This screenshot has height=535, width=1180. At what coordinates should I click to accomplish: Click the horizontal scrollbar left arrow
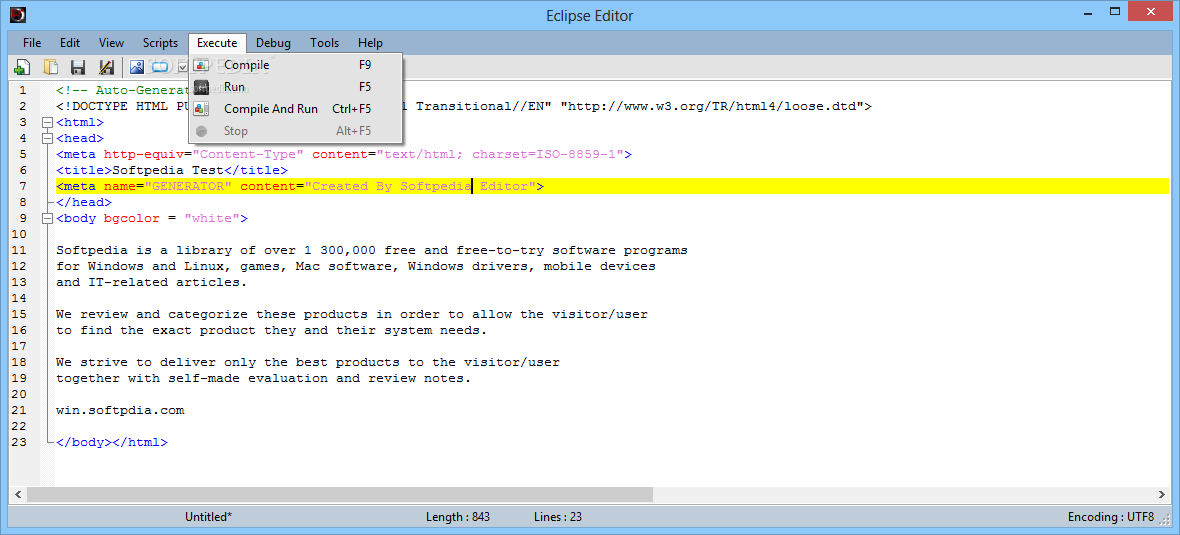17,494
